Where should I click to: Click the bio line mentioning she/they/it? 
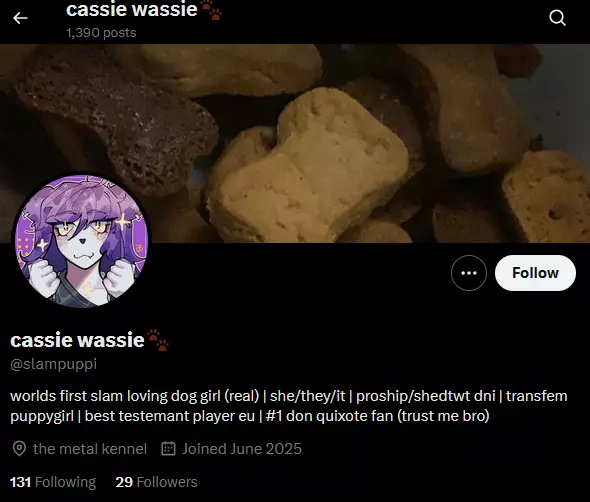click(289, 396)
